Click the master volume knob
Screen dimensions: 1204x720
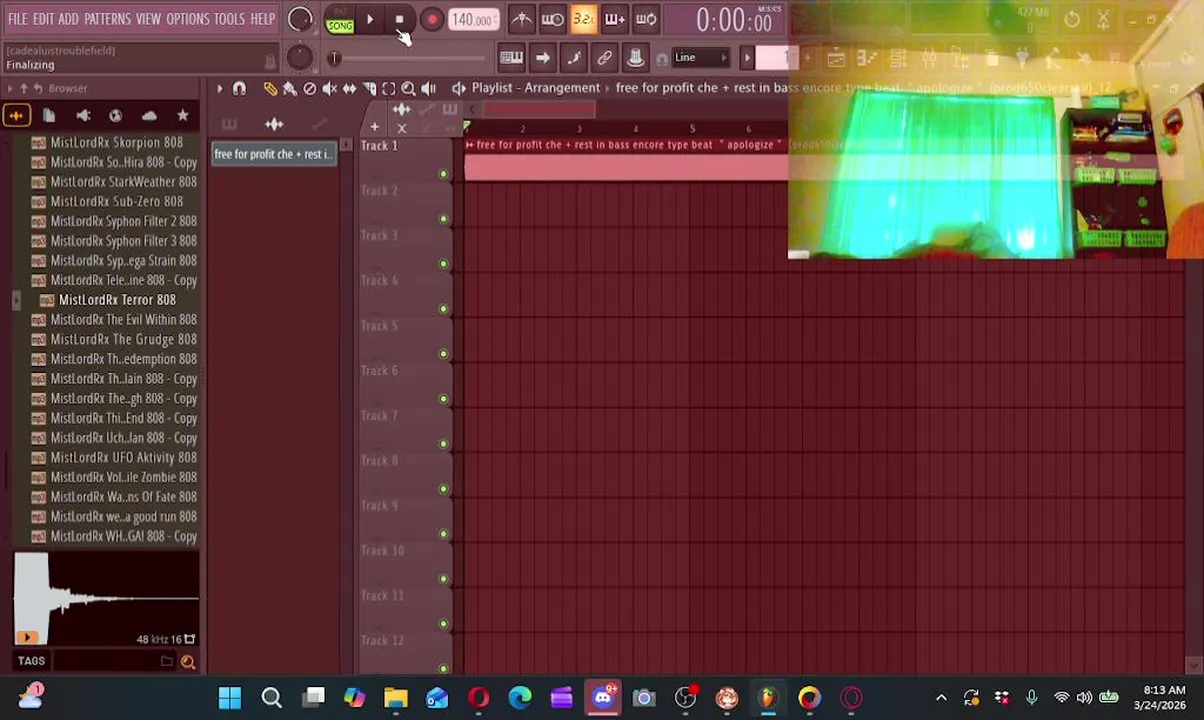(299, 19)
